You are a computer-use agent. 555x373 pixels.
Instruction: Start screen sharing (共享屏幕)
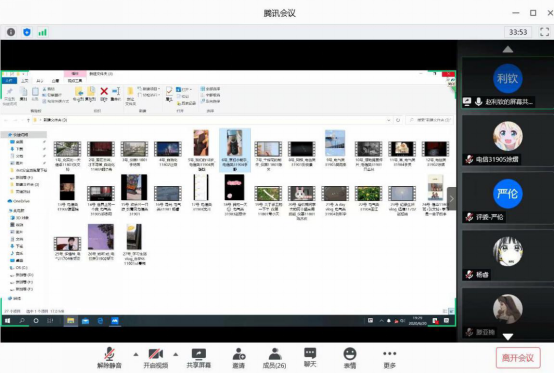pos(199,358)
